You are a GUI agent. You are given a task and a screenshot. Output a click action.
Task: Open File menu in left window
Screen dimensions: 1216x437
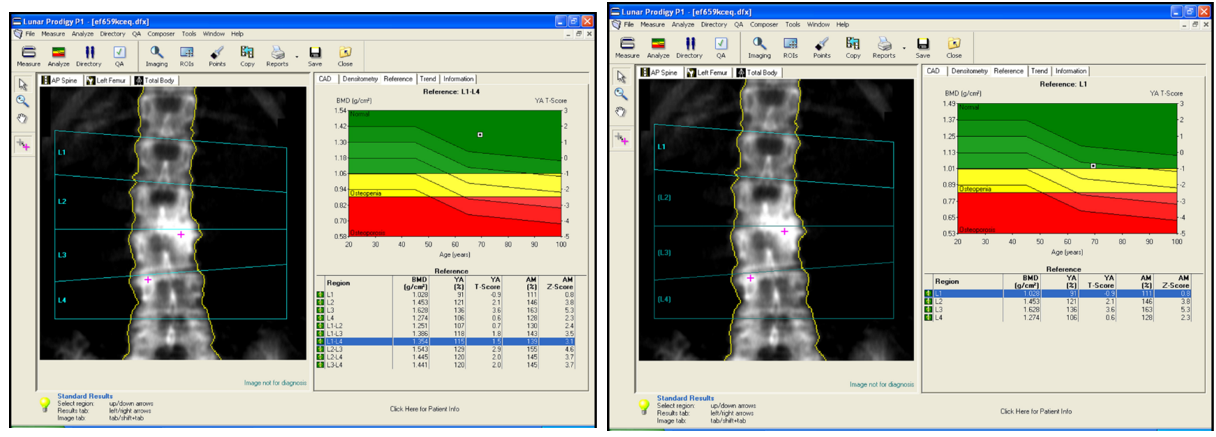click(x=29, y=33)
